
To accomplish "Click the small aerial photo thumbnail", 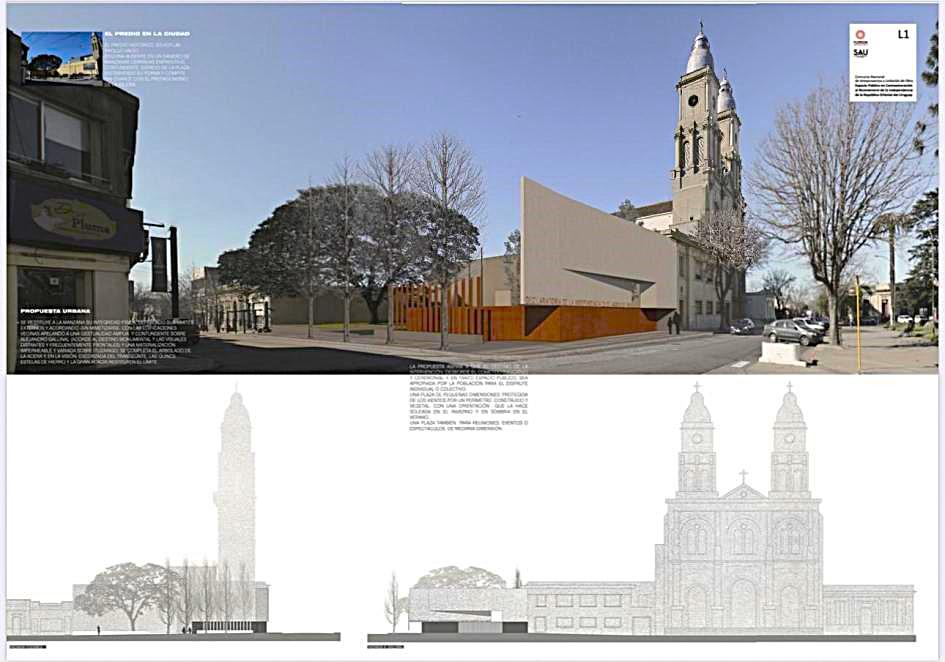I will point(61,55).
